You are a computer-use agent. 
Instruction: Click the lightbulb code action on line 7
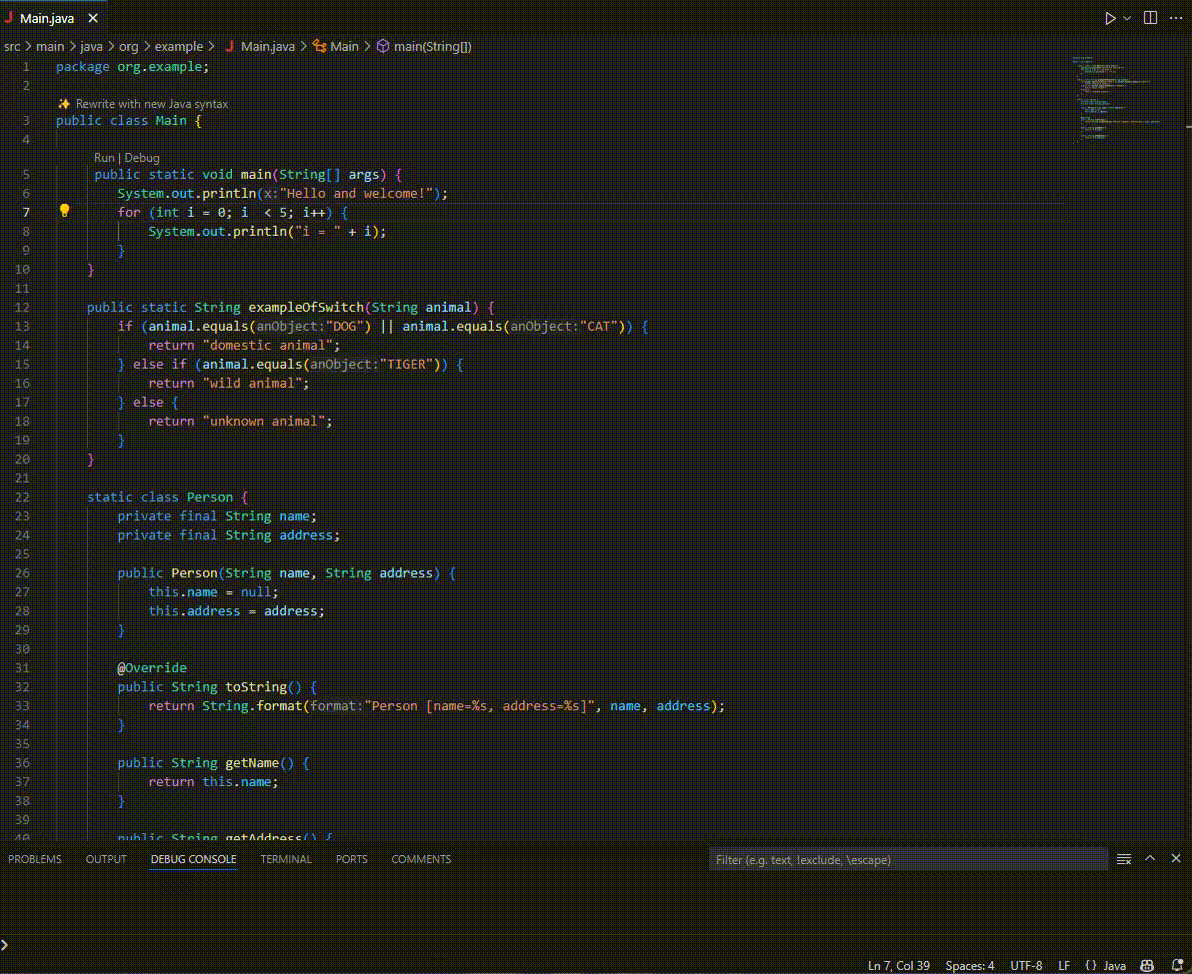pyautogui.click(x=66, y=211)
